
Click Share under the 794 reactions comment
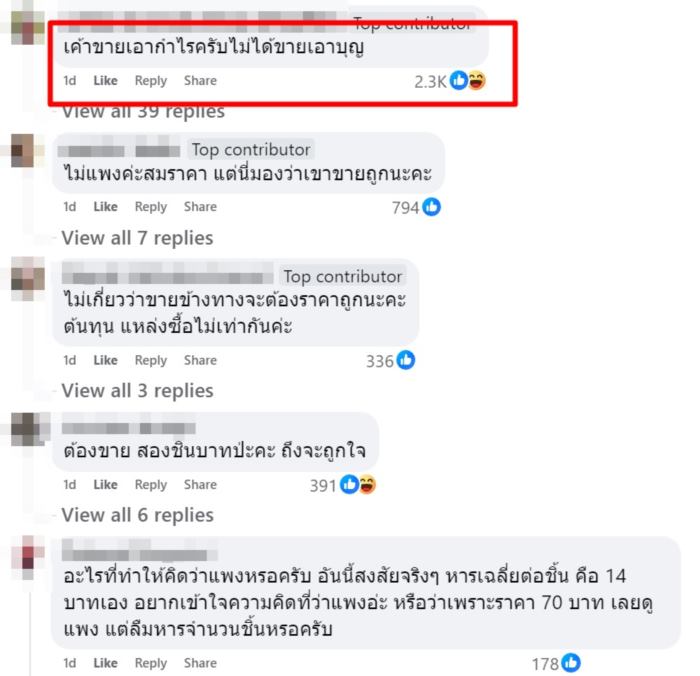[200, 207]
